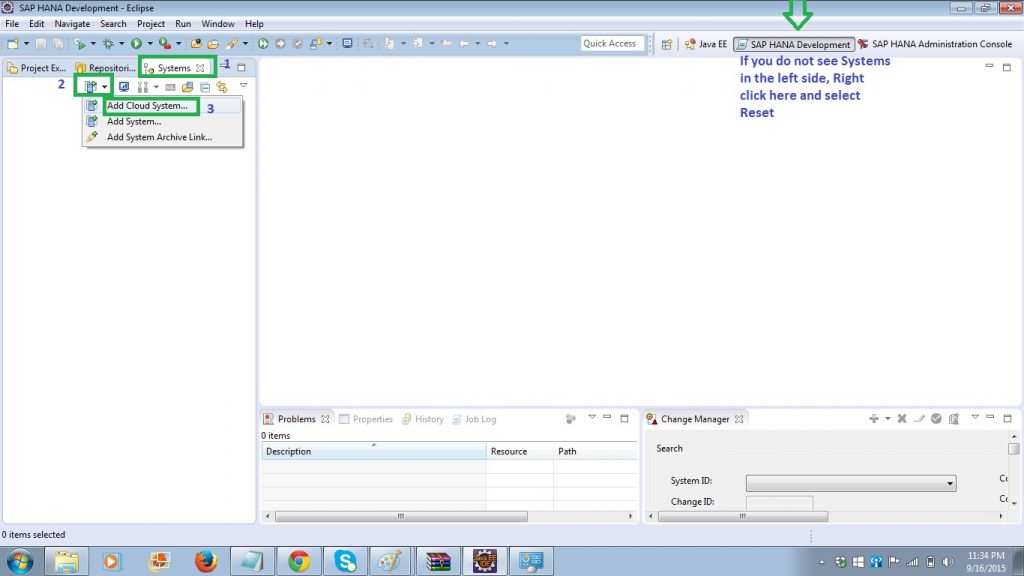Expand the Run button dropdown arrow
The height and width of the screenshot is (576, 1024).
[150, 44]
